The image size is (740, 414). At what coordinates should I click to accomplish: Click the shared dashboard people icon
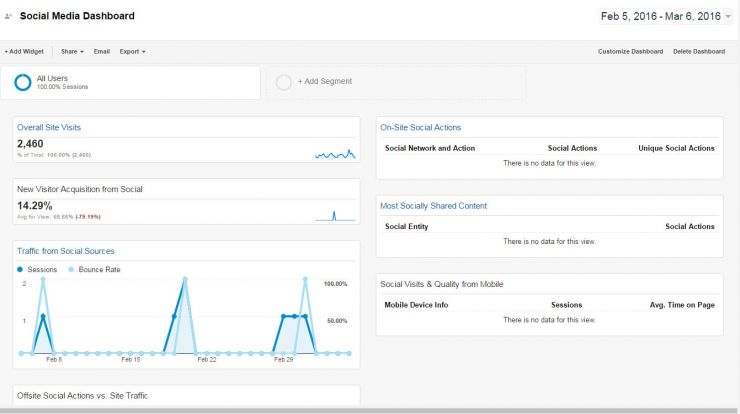[8, 16]
